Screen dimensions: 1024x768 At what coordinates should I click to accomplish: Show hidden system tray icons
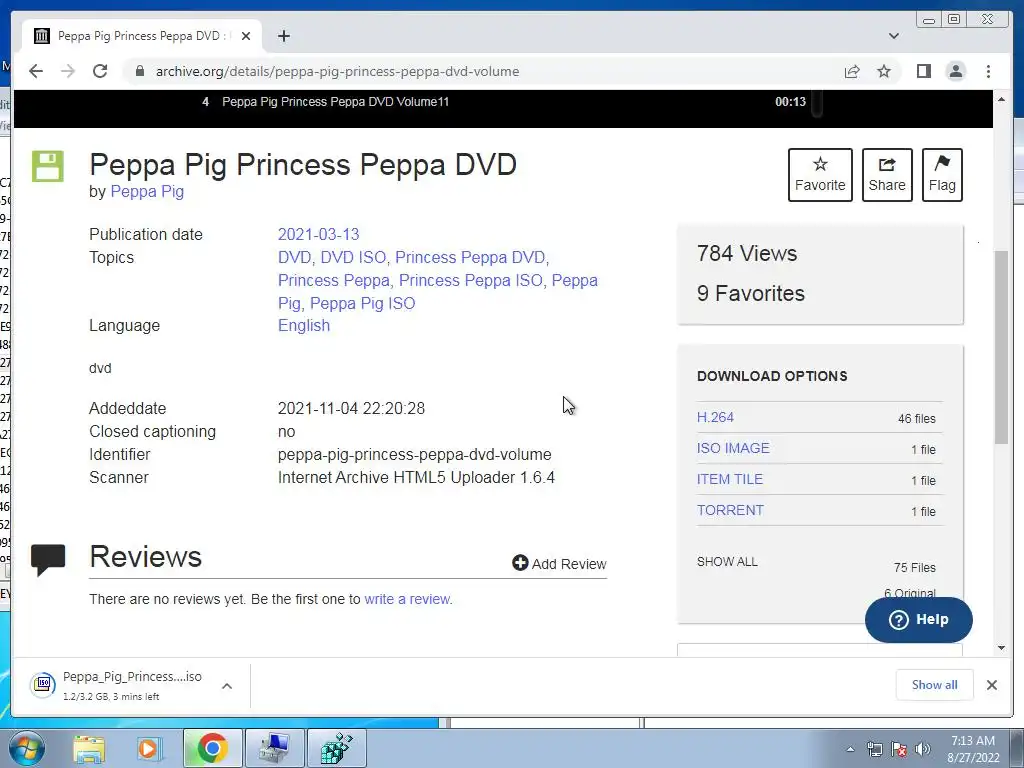[x=850, y=749]
